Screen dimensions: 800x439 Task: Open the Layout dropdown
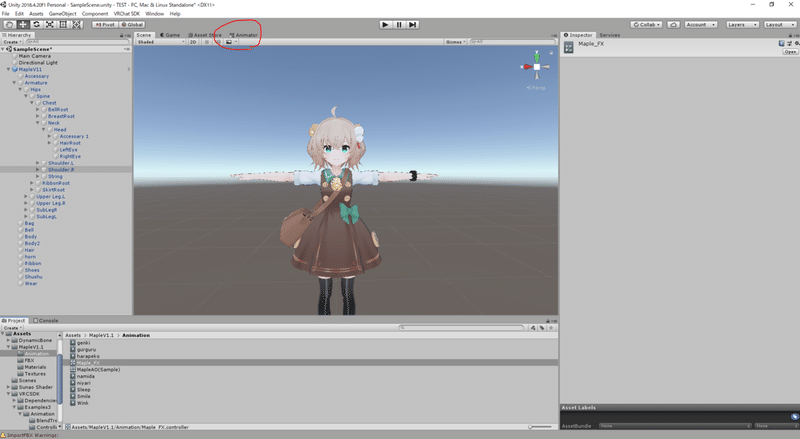pyautogui.click(x=780, y=25)
